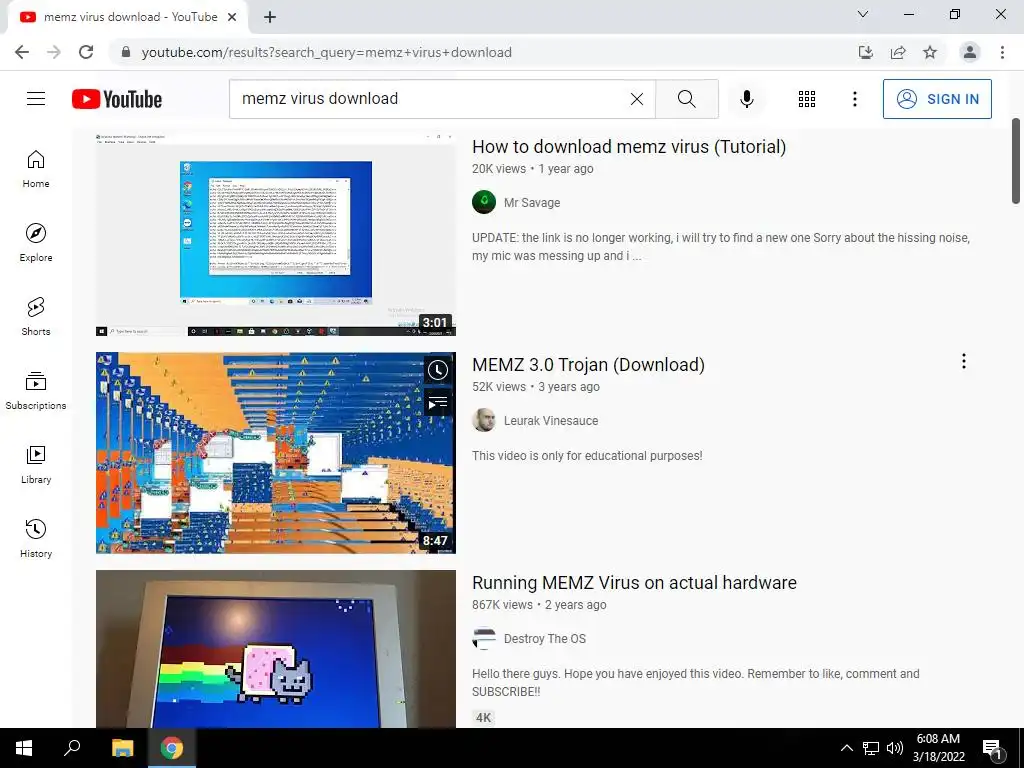This screenshot has height=768, width=1024.
Task: Visit Leurak Vinesauce channel name
Action: point(551,421)
